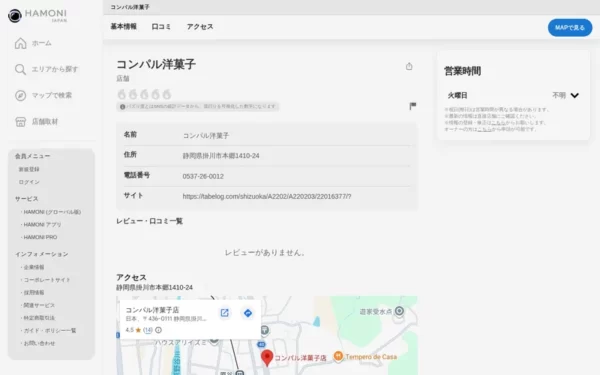The width and height of the screenshot is (600, 375).
Task: Open コーポレートサイト link
Action: click(x=47, y=280)
